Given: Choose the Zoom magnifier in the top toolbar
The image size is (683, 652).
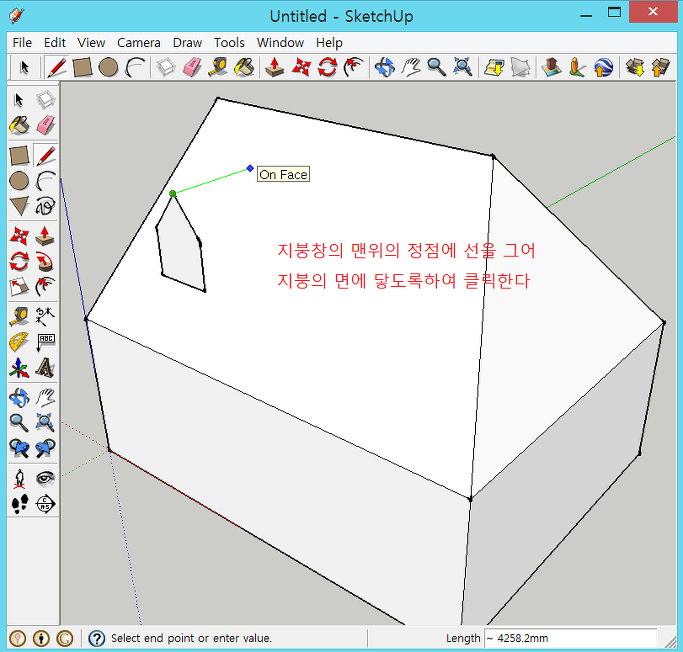Looking at the screenshot, I should point(436,68).
